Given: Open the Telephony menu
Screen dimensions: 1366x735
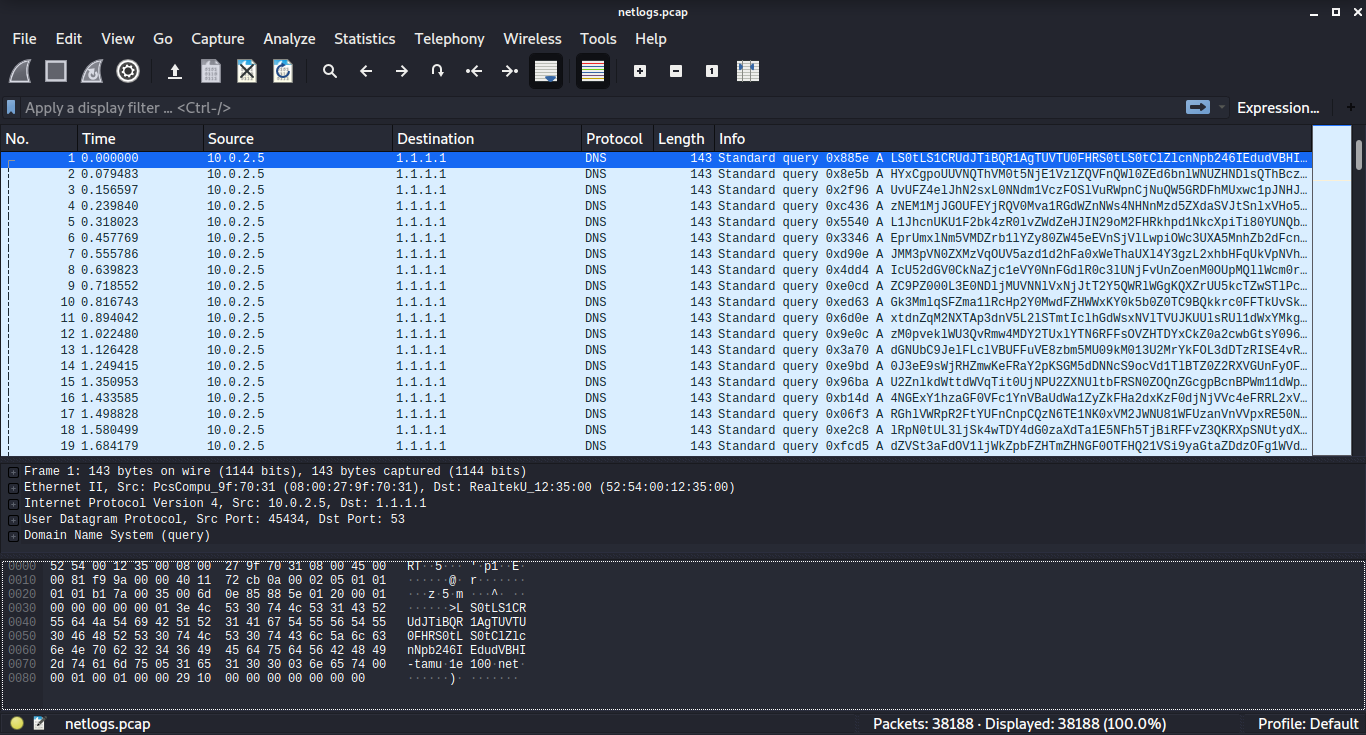Looking at the screenshot, I should [x=449, y=39].
